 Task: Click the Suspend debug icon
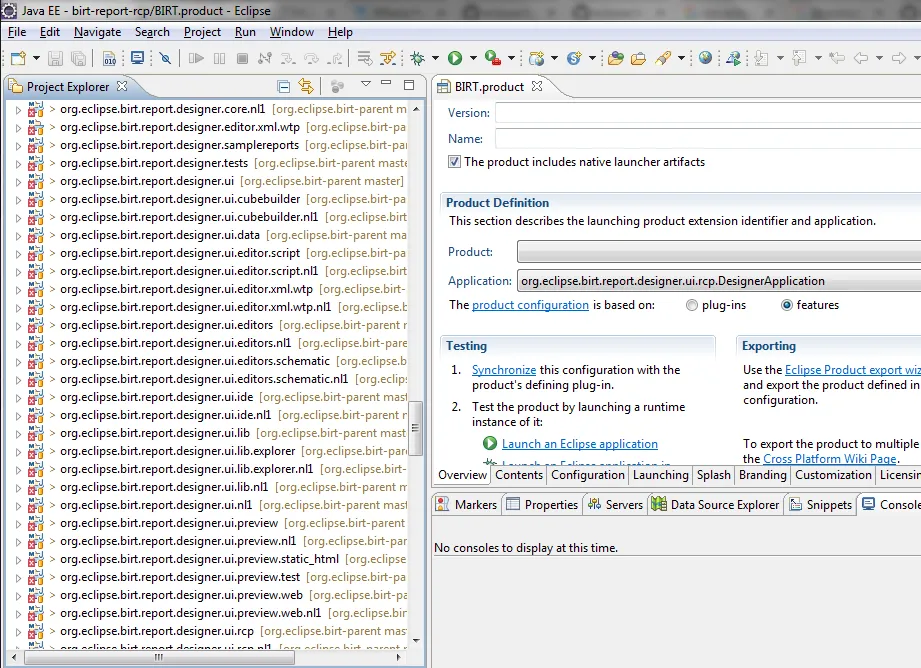click(220, 58)
